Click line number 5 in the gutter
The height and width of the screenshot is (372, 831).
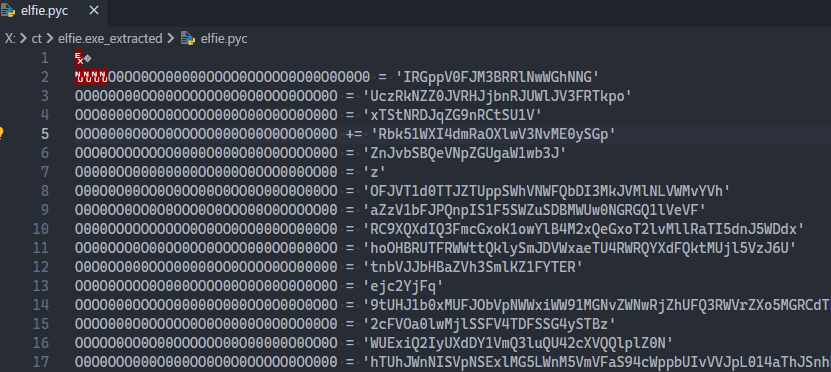[45, 134]
